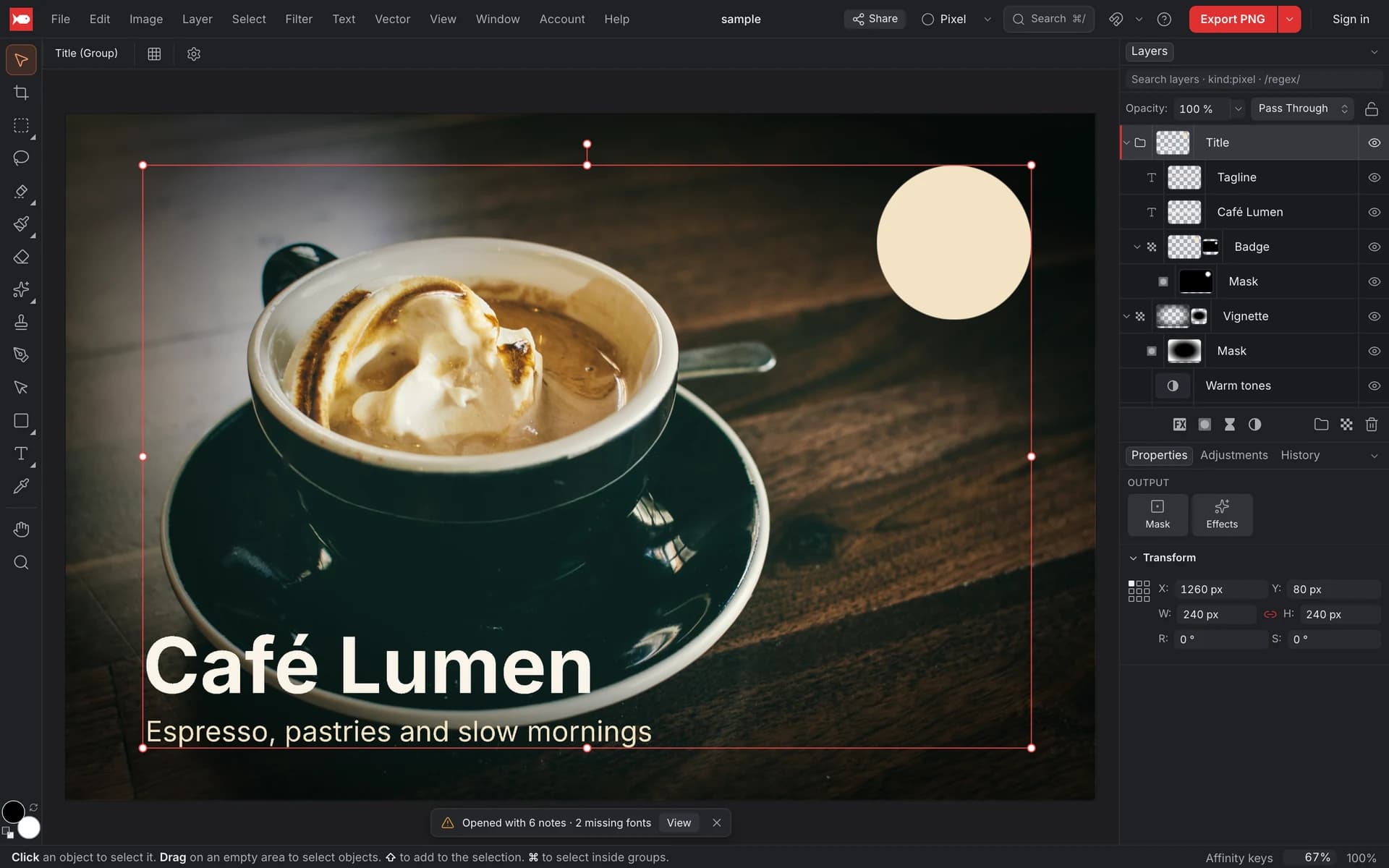Open the Filter menu
Screen dimensions: 1389x868
tap(299, 19)
